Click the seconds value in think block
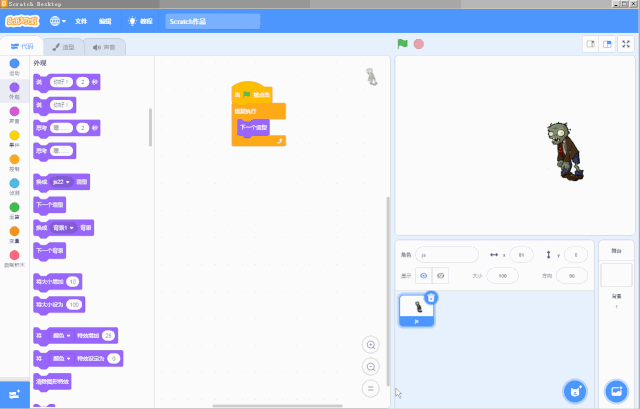The height and width of the screenshot is (409, 640). [83, 128]
